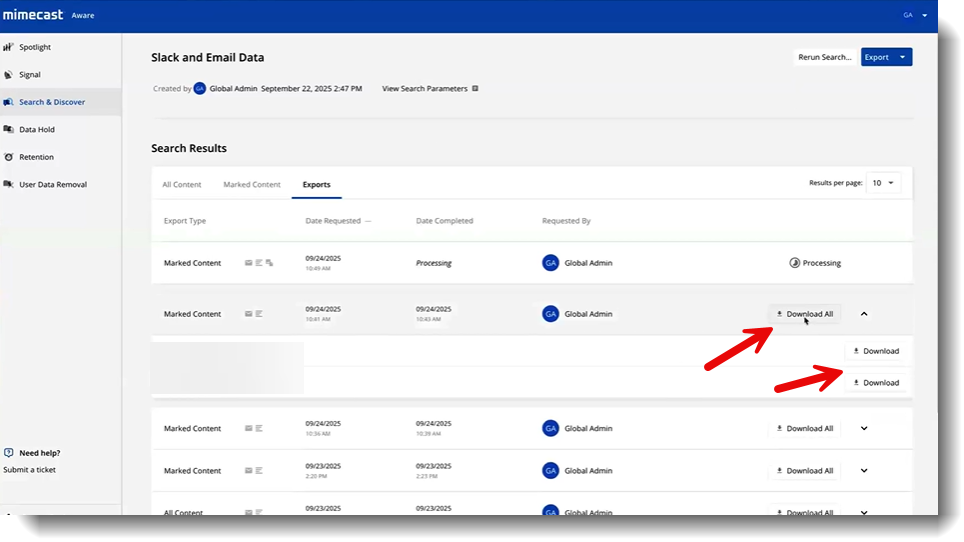Click Download All for 10:41 AM export
This screenshot has height=542, width=964.
point(804,314)
